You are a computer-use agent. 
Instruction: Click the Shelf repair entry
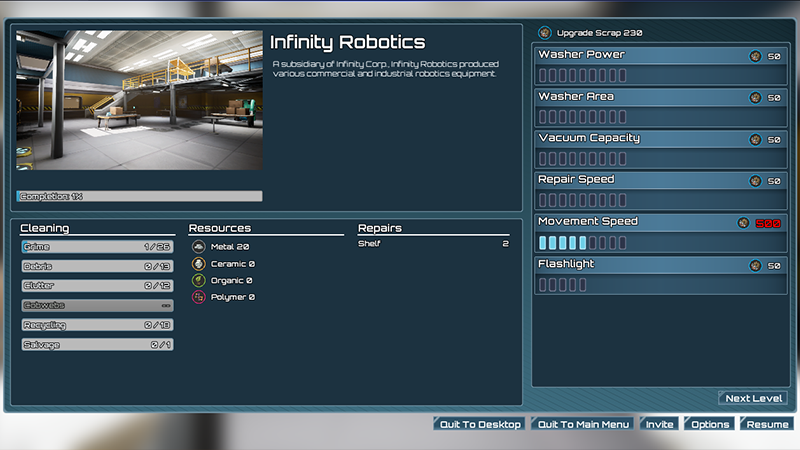(433, 243)
